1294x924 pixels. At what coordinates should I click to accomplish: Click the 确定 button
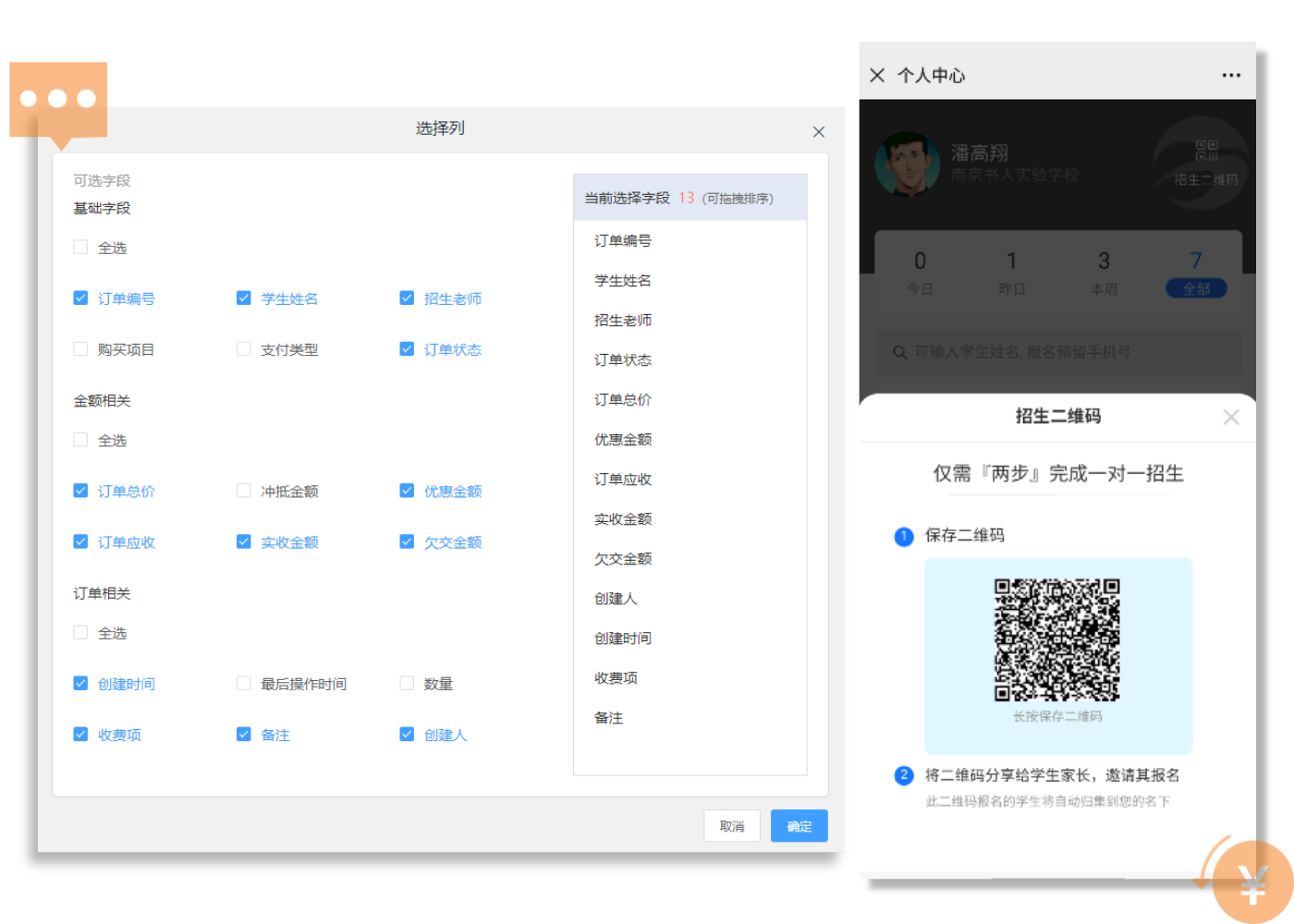pyautogui.click(x=800, y=826)
